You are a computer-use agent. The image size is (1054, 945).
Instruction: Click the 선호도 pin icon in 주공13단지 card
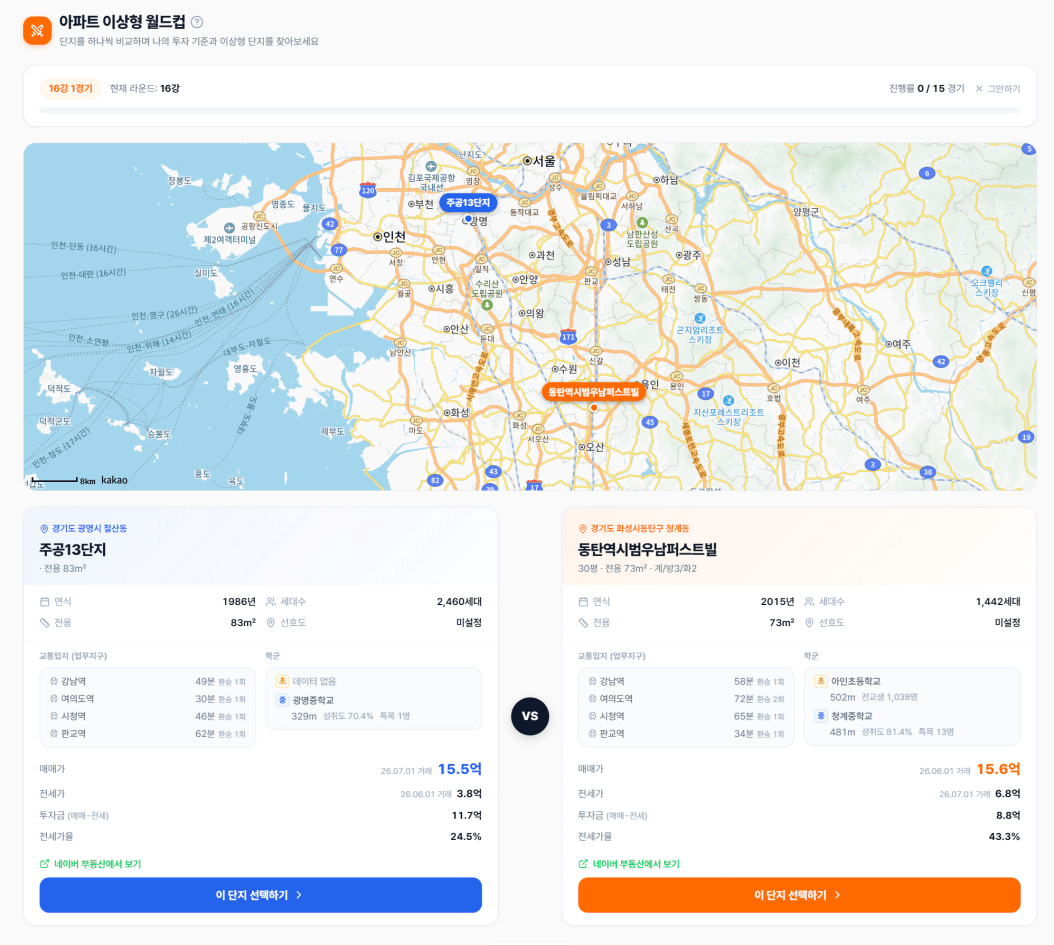point(271,623)
